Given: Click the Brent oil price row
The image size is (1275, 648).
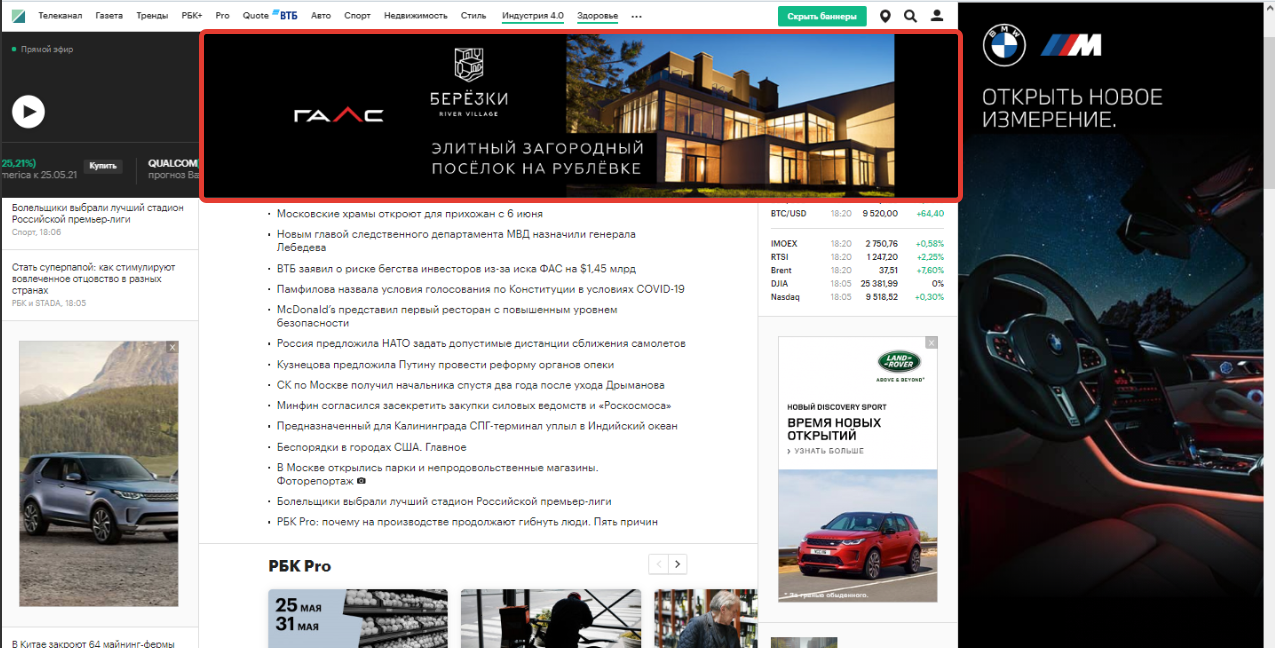Looking at the screenshot, I should 857,270.
